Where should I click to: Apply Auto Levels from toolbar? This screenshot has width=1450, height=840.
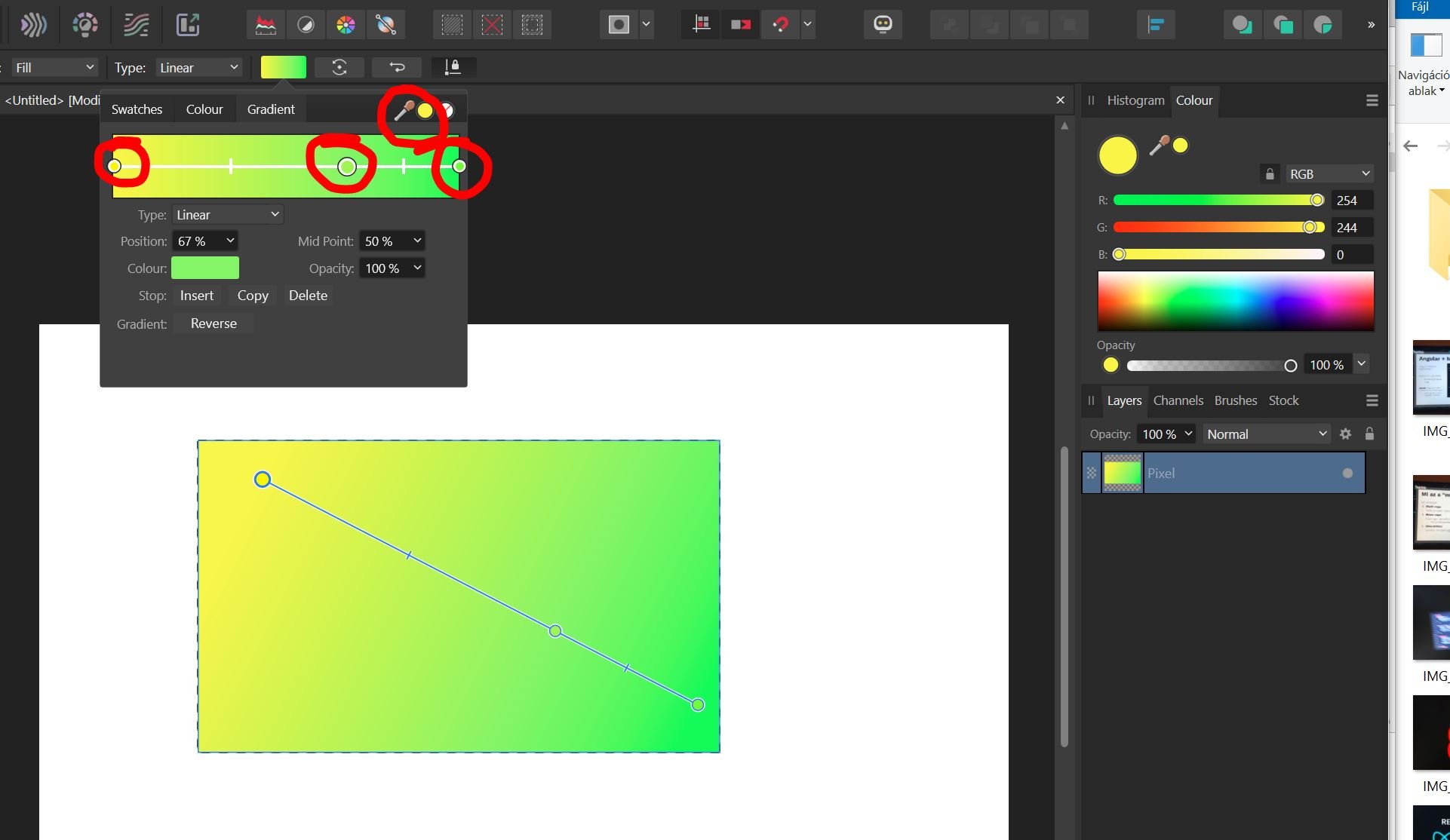[266, 25]
